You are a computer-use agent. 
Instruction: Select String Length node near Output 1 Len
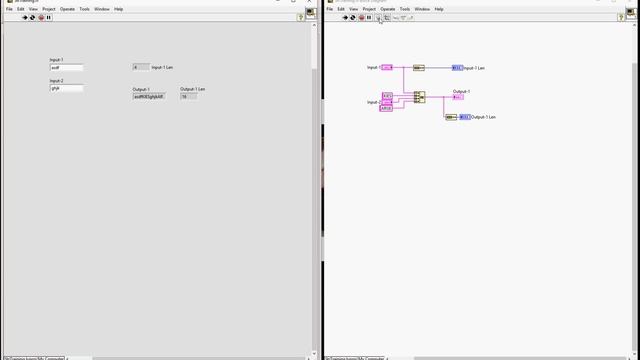[451, 117]
